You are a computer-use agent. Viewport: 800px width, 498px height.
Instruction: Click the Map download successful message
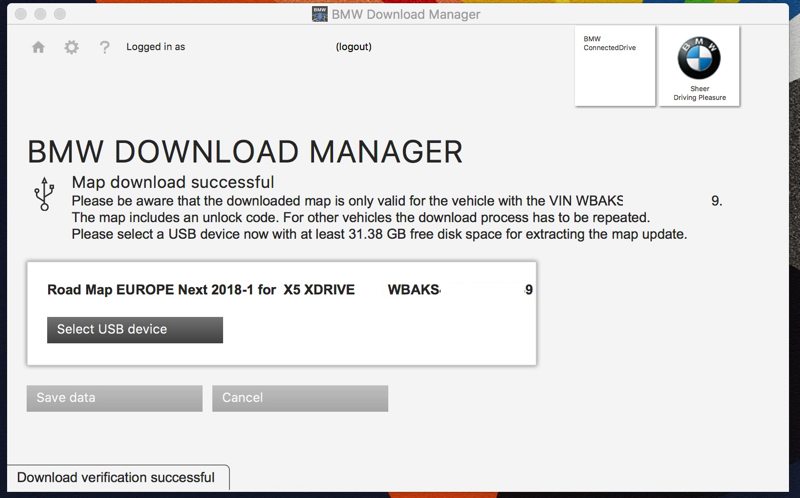pyautogui.click(x=173, y=182)
